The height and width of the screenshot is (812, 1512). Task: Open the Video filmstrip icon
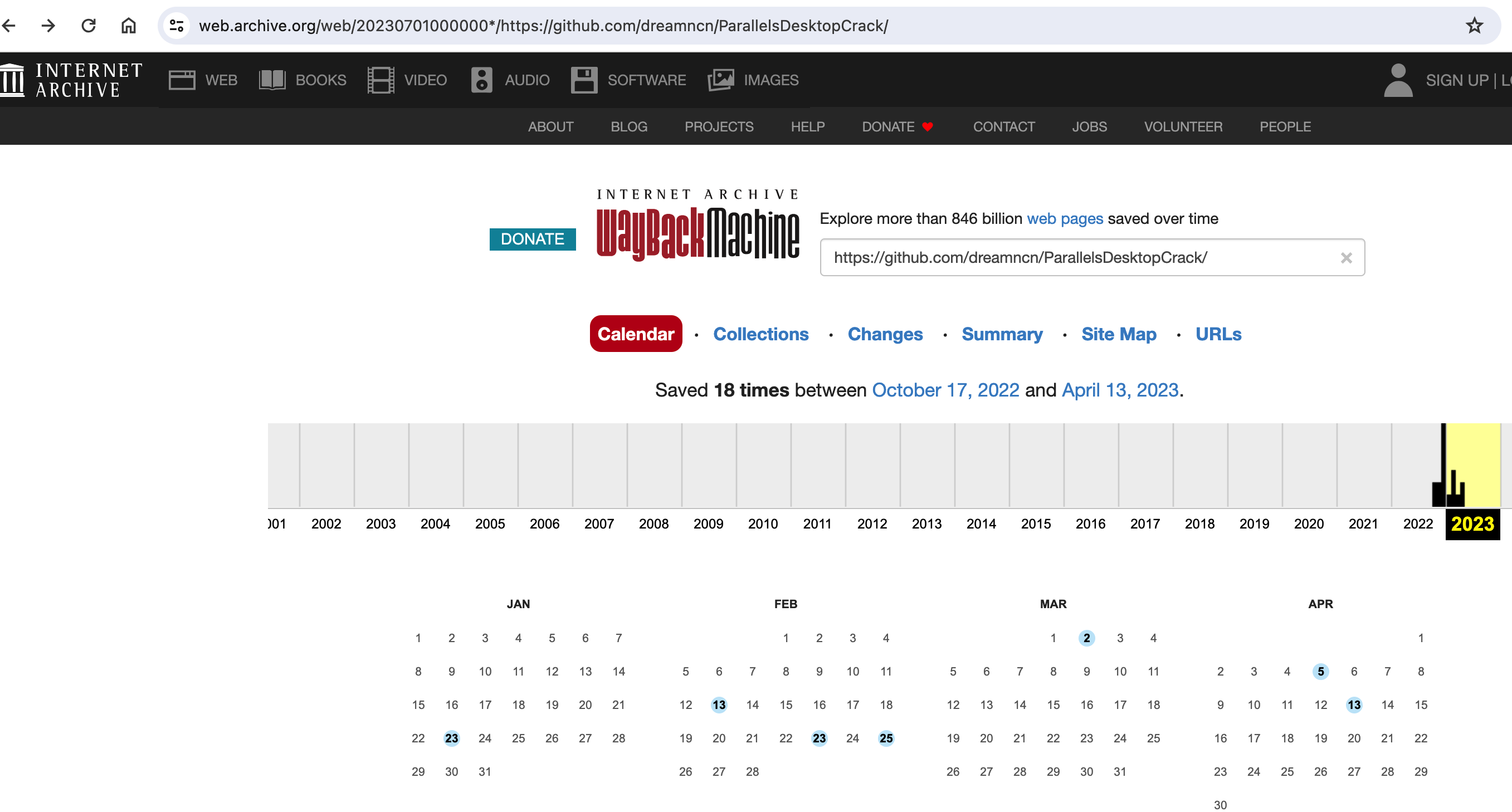[381, 80]
